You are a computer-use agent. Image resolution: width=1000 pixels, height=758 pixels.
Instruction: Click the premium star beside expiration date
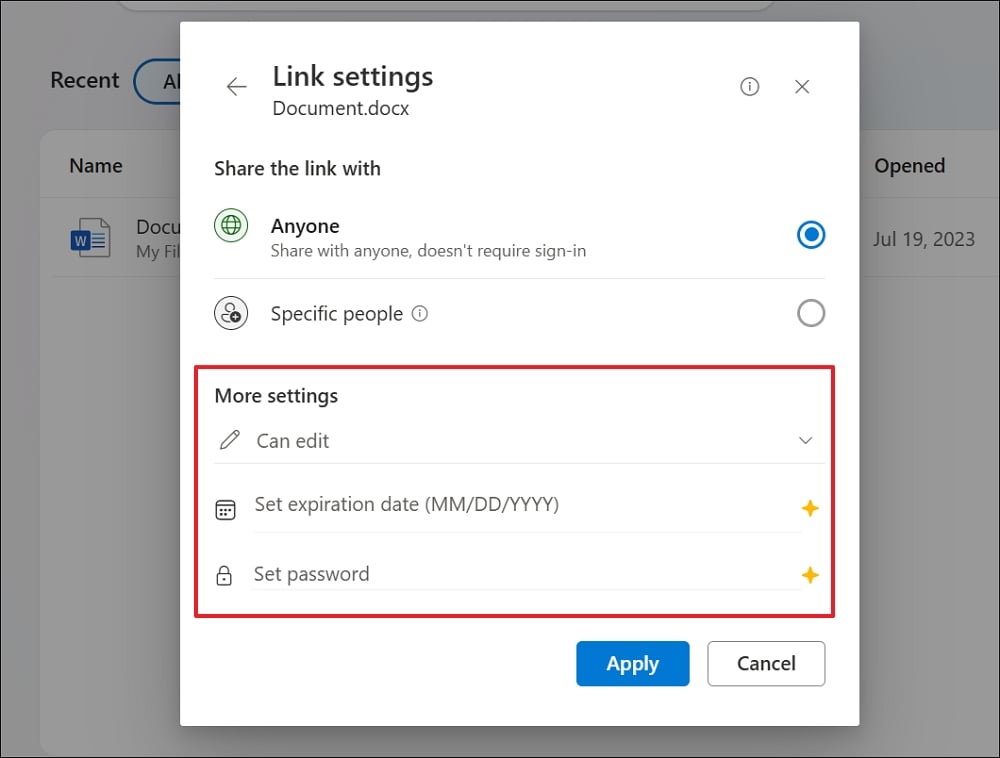point(810,508)
